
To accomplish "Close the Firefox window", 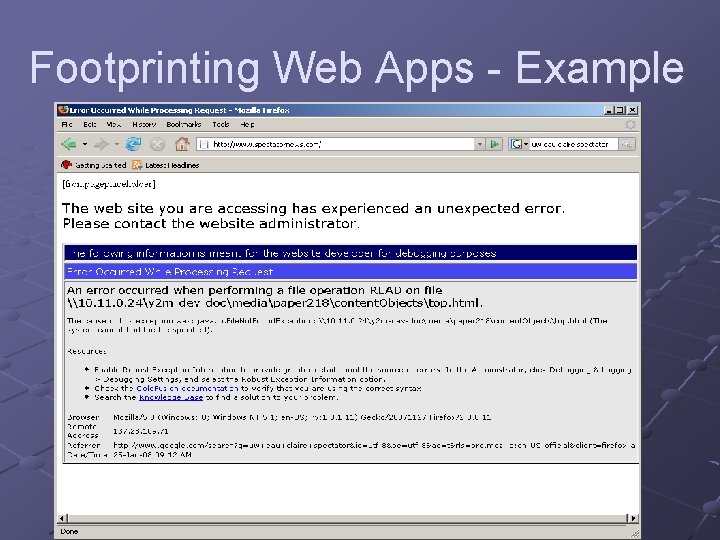I will [632, 110].
